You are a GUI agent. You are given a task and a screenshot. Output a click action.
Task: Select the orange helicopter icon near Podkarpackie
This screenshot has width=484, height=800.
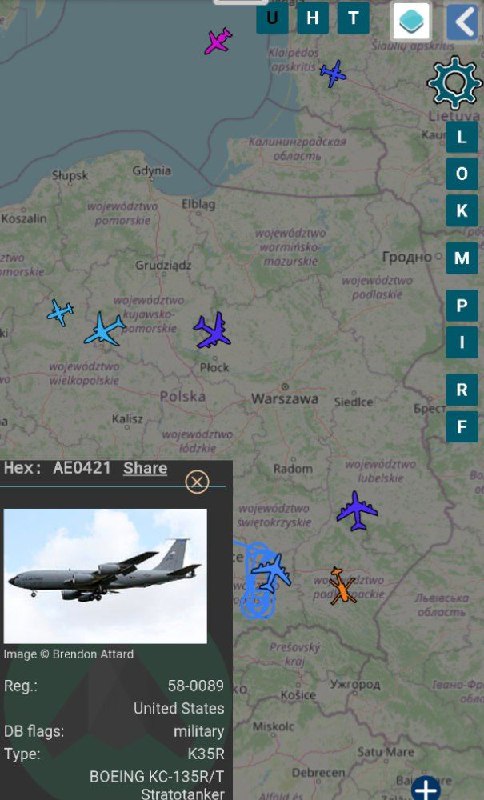point(342,586)
